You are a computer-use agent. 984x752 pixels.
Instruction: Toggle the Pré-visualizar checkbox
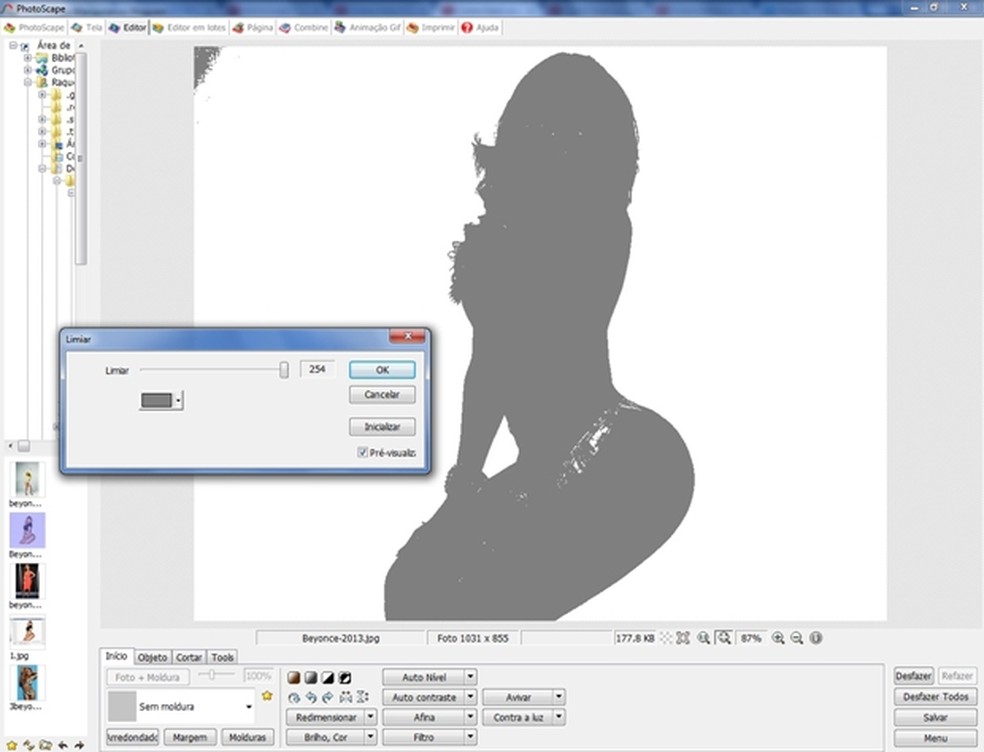point(362,453)
